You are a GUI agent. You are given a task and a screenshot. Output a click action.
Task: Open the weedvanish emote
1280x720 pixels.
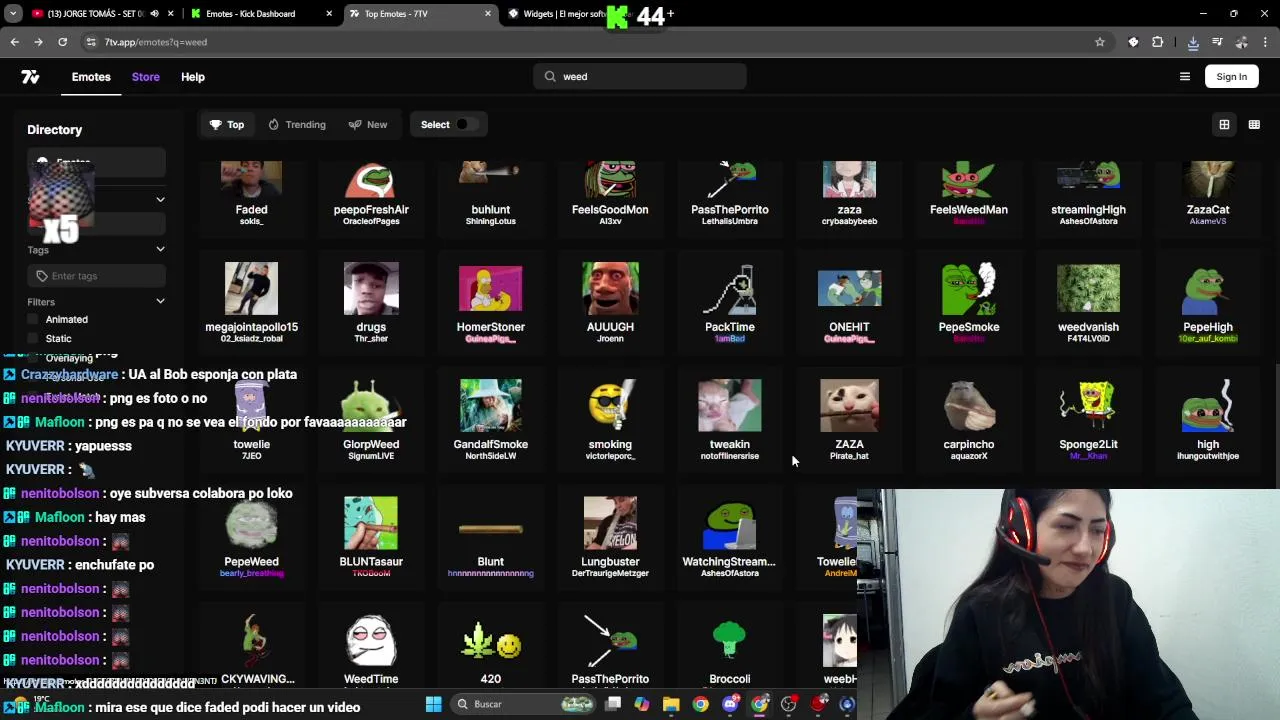[x=1088, y=303]
